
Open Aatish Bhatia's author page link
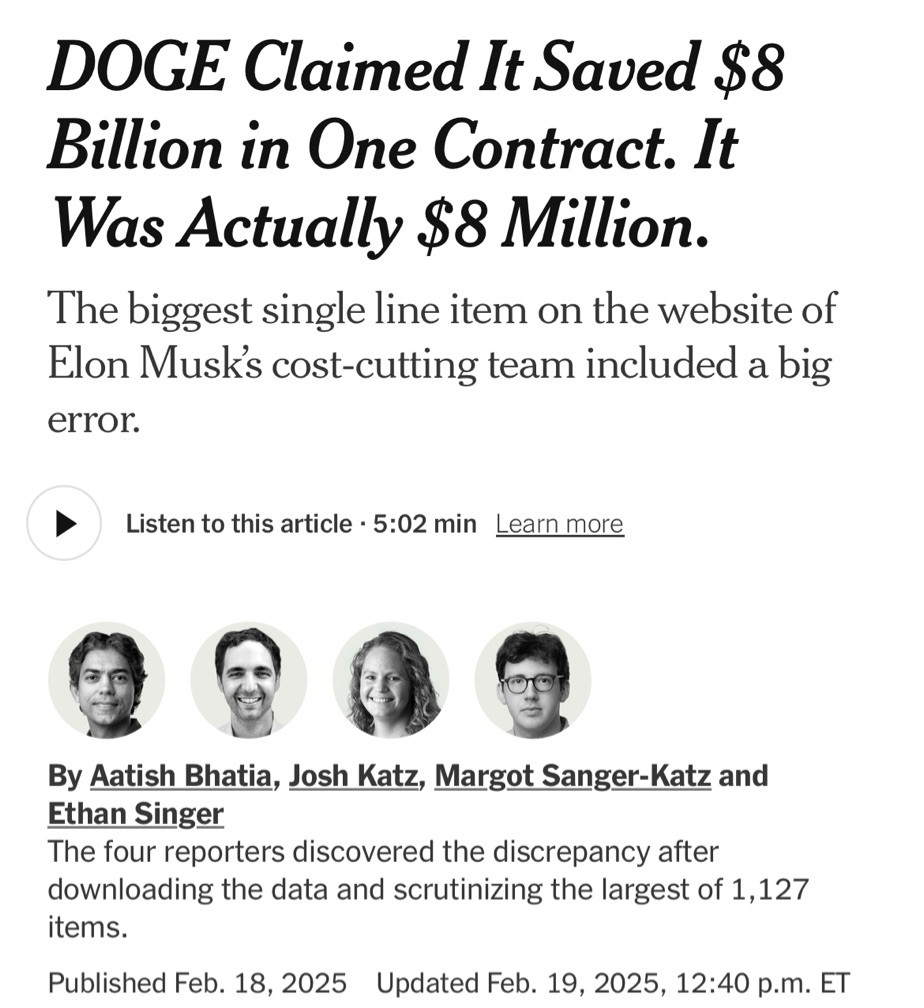[x=181, y=775]
